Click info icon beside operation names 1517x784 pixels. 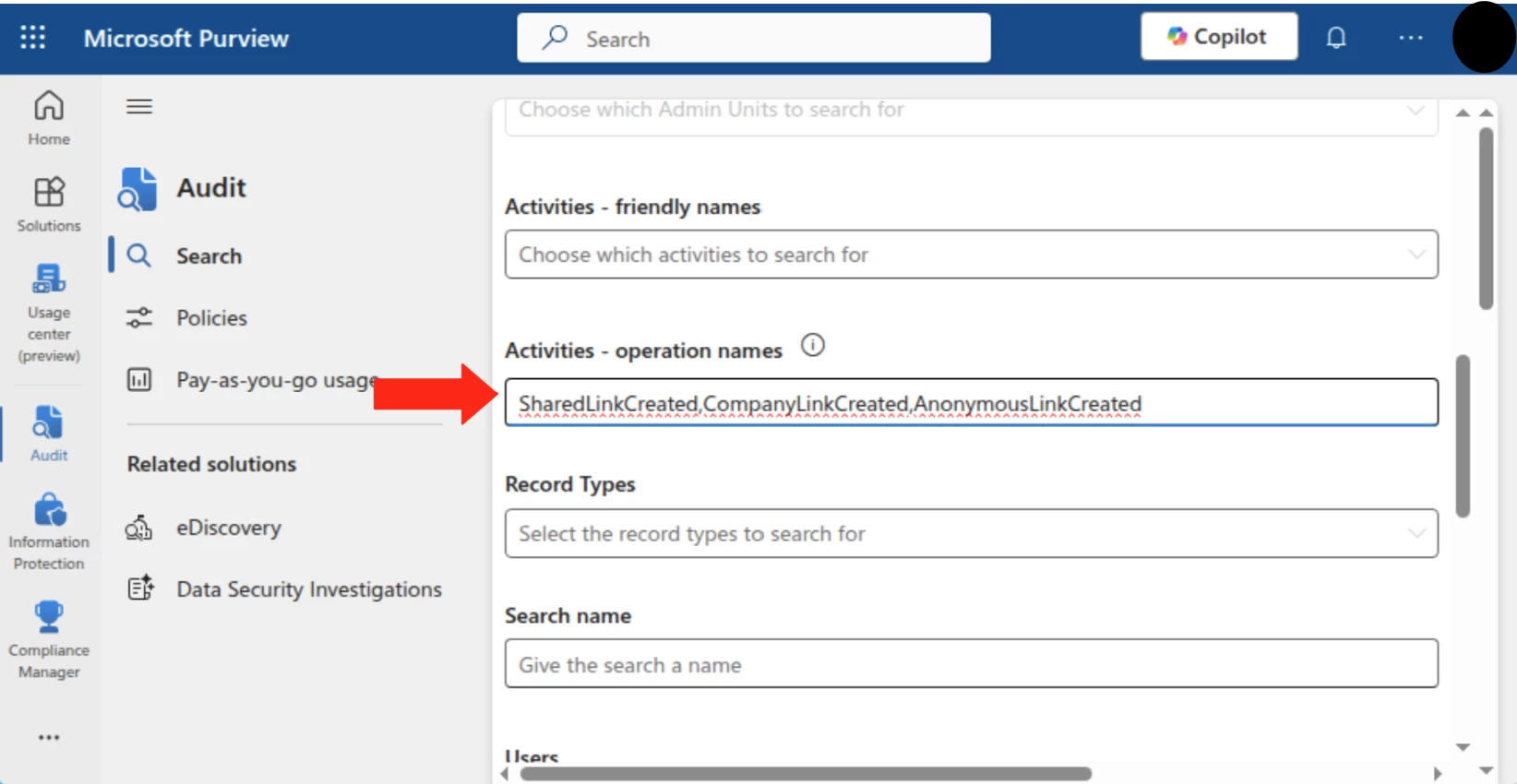[812, 346]
